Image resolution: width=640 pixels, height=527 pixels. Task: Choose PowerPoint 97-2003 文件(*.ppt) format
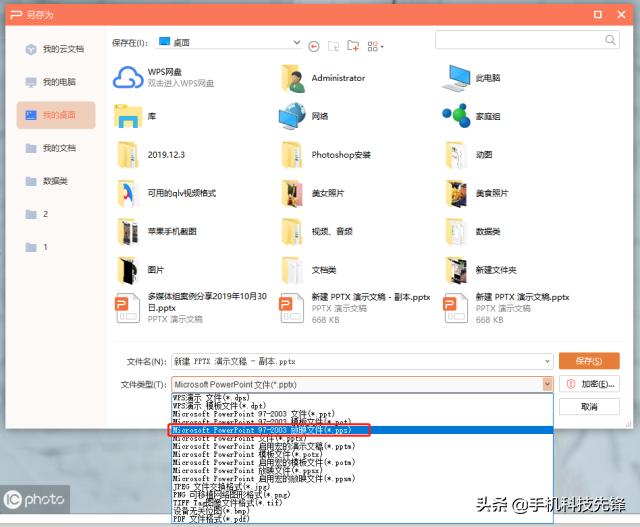coord(362,414)
